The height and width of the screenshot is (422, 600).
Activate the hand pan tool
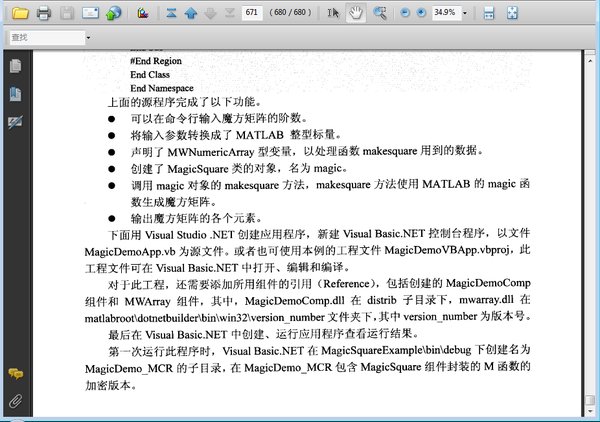(355, 13)
